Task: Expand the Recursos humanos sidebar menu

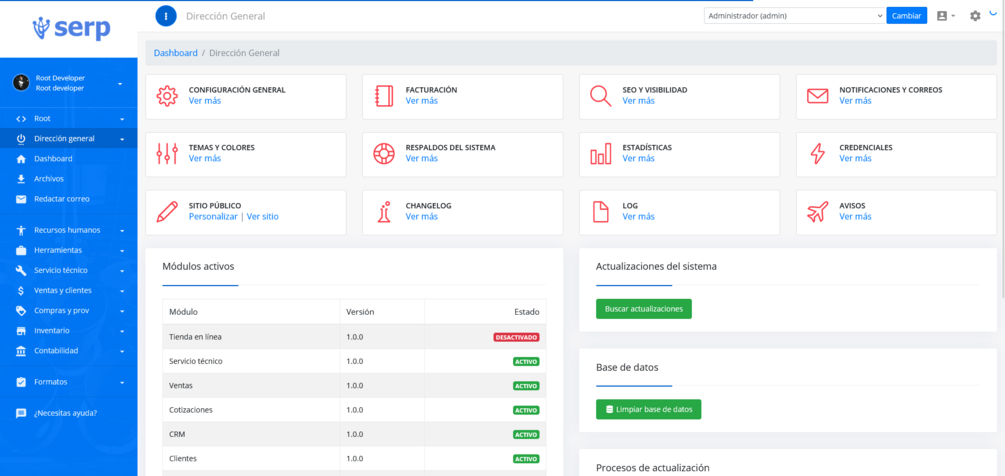Action: click(69, 230)
